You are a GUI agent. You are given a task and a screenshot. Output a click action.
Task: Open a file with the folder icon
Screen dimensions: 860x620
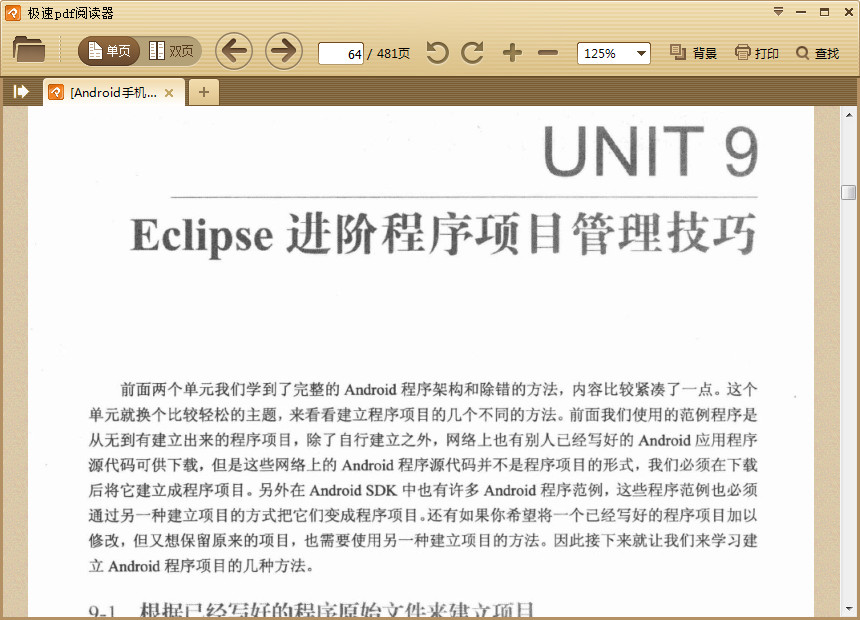pyautogui.click(x=29, y=49)
